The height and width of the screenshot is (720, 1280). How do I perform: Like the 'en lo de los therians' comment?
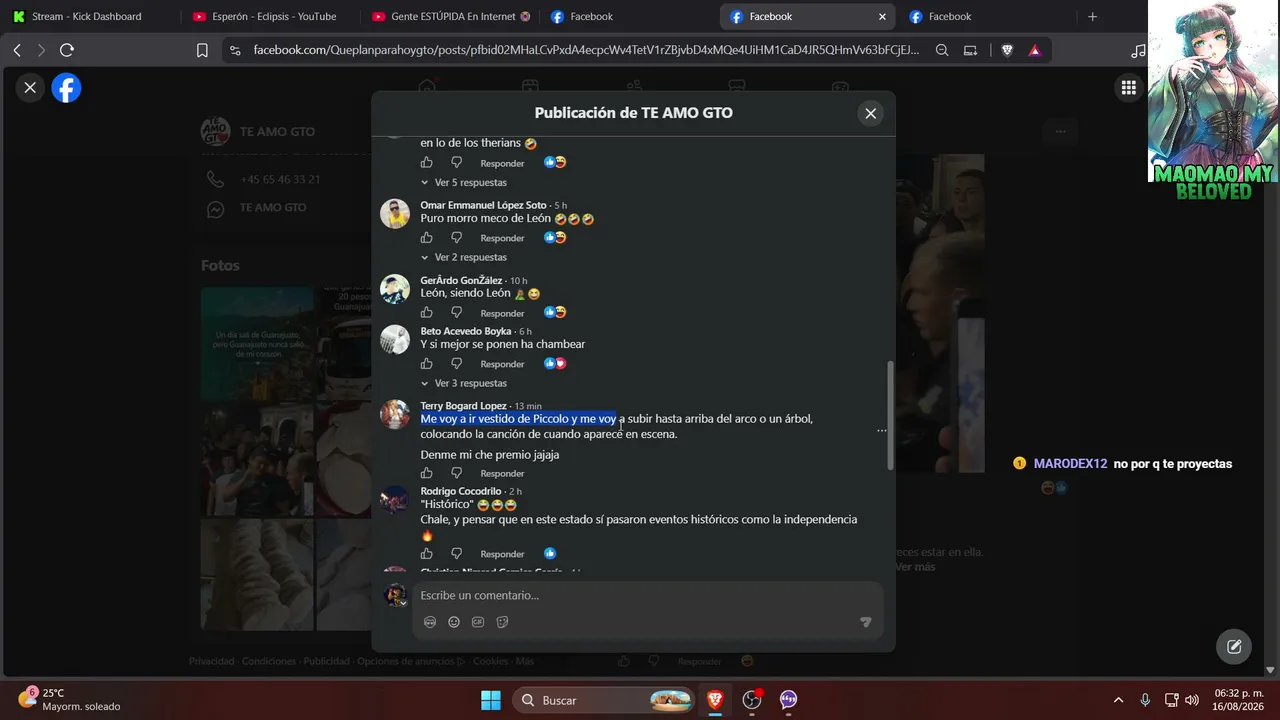click(427, 162)
